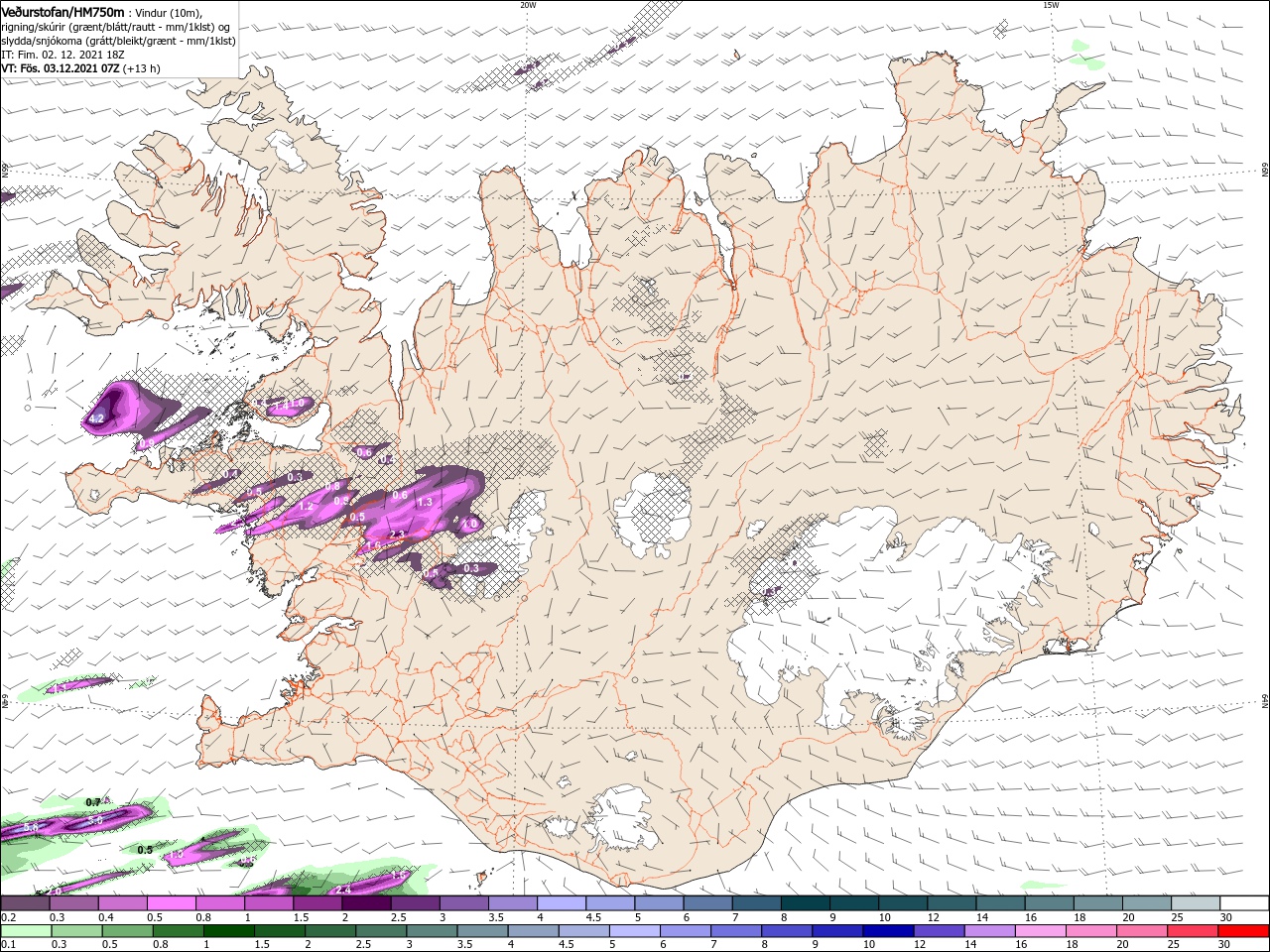The height and width of the screenshot is (952, 1270).
Task: Pick top-row pink swatch between 0.5 and 0.8
Action: [x=172, y=903]
